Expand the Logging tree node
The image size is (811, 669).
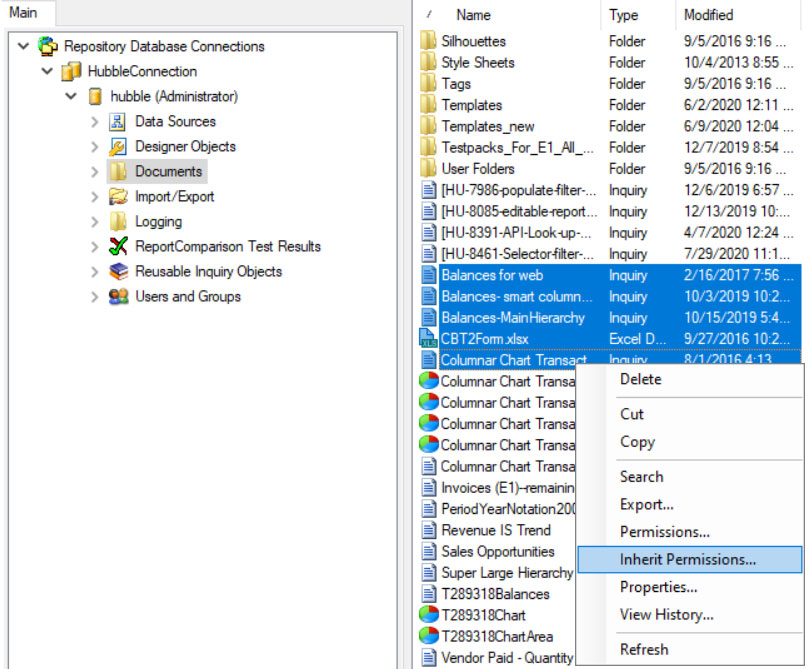click(94, 222)
